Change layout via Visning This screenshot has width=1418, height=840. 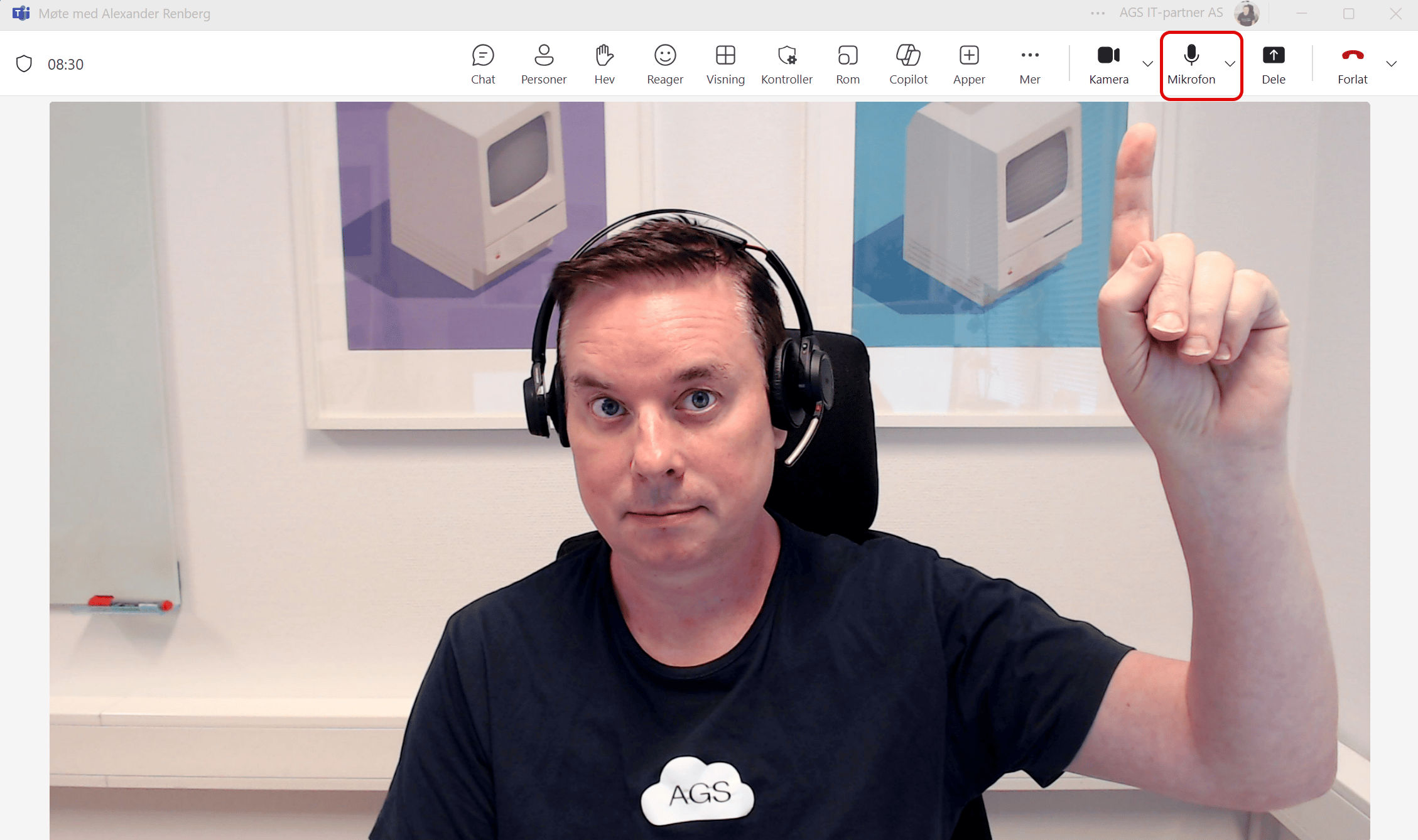(725, 63)
